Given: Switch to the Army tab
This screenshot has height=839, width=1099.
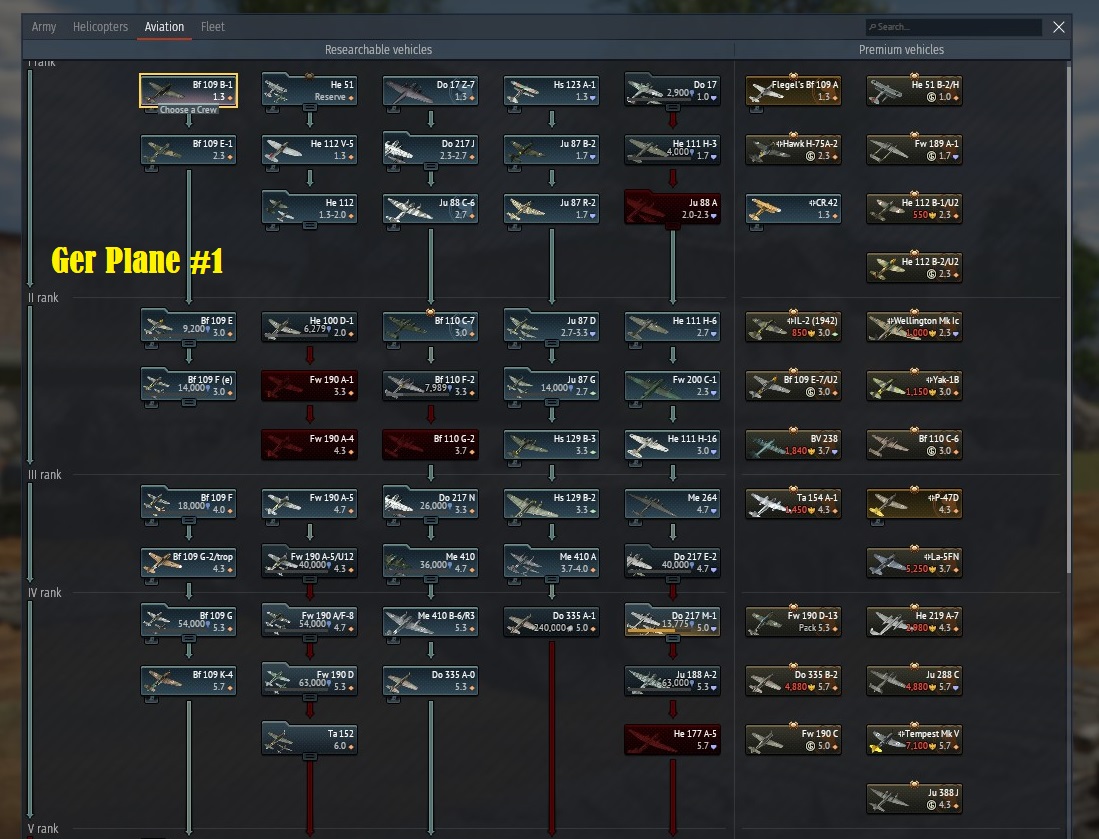Looking at the screenshot, I should [x=44, y=27].
